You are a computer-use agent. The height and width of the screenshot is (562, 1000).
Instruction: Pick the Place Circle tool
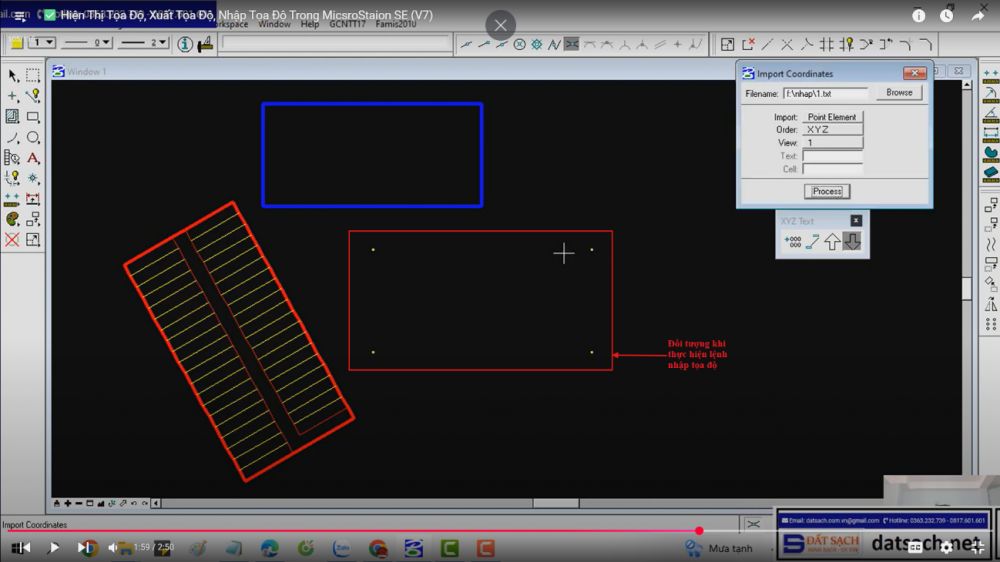pyautogui.click(x=33, y=138)
